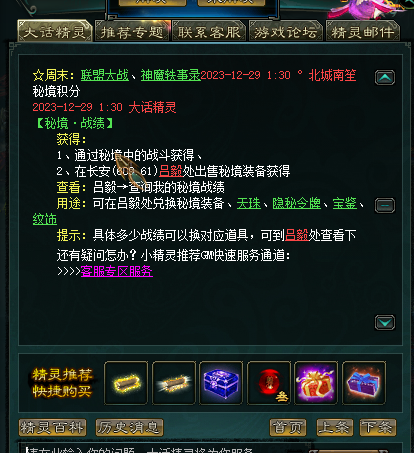Show the previous entry with 上条
Screen dimensions: 414x453
[334, 427]
